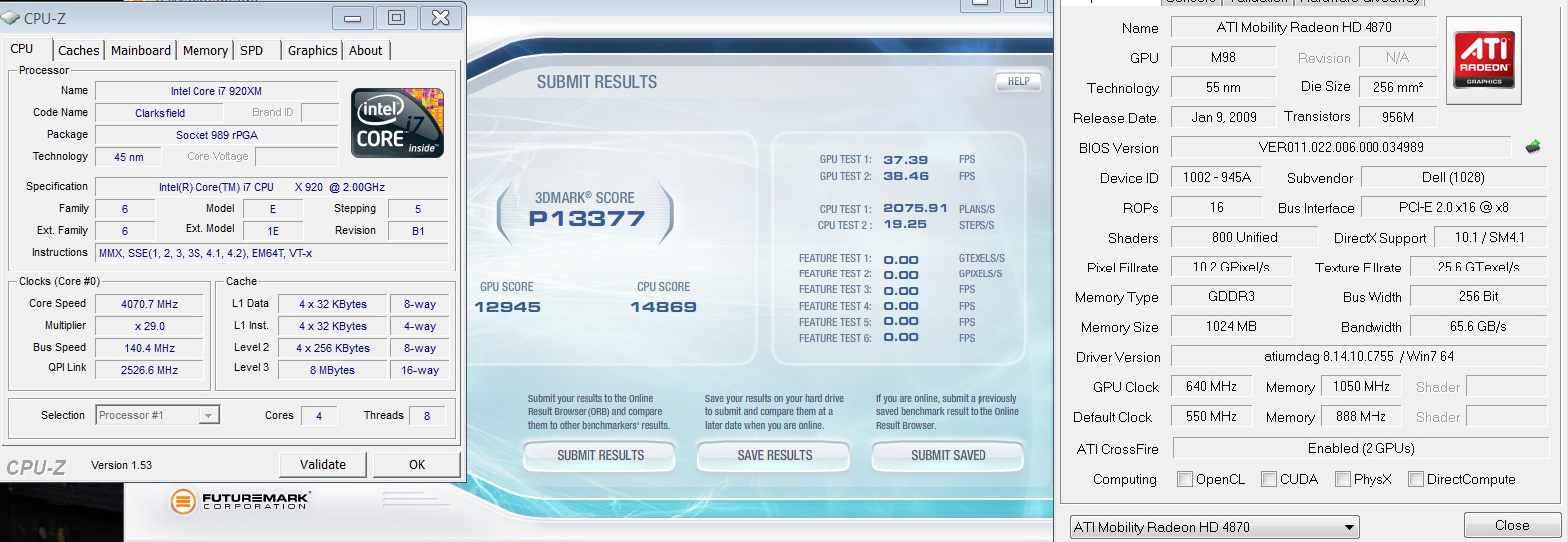The height and width of the screenshot is (542, 1568).
Task: Click the Intel Core i7 920XM name value
Action: [216, 91]
